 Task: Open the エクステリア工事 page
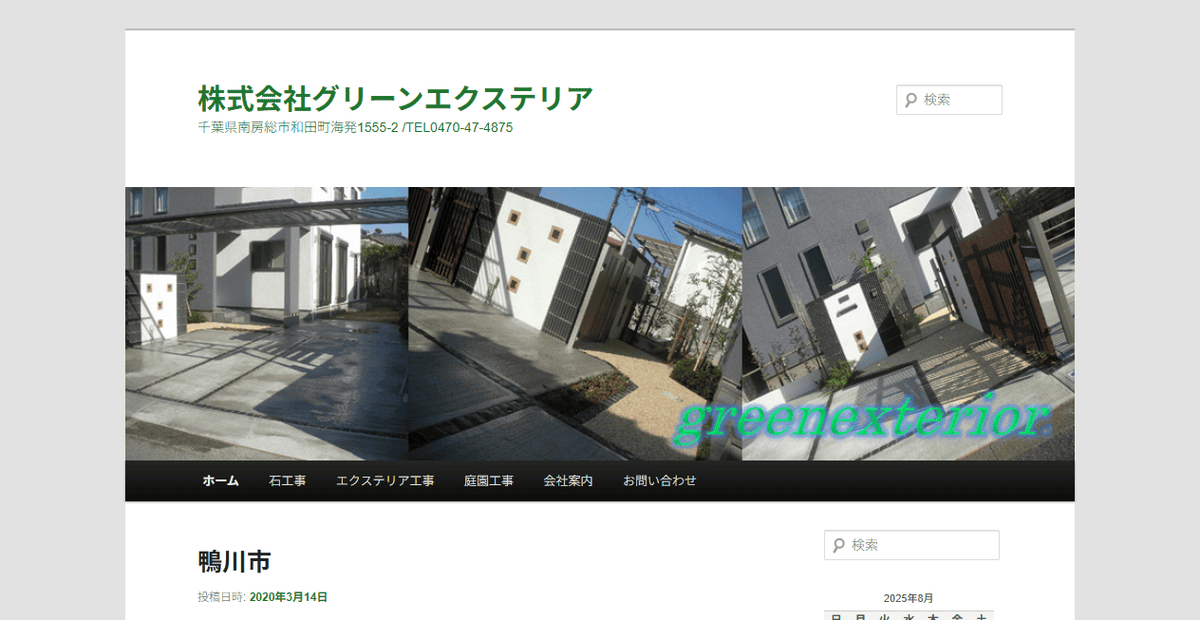[385, 480]
